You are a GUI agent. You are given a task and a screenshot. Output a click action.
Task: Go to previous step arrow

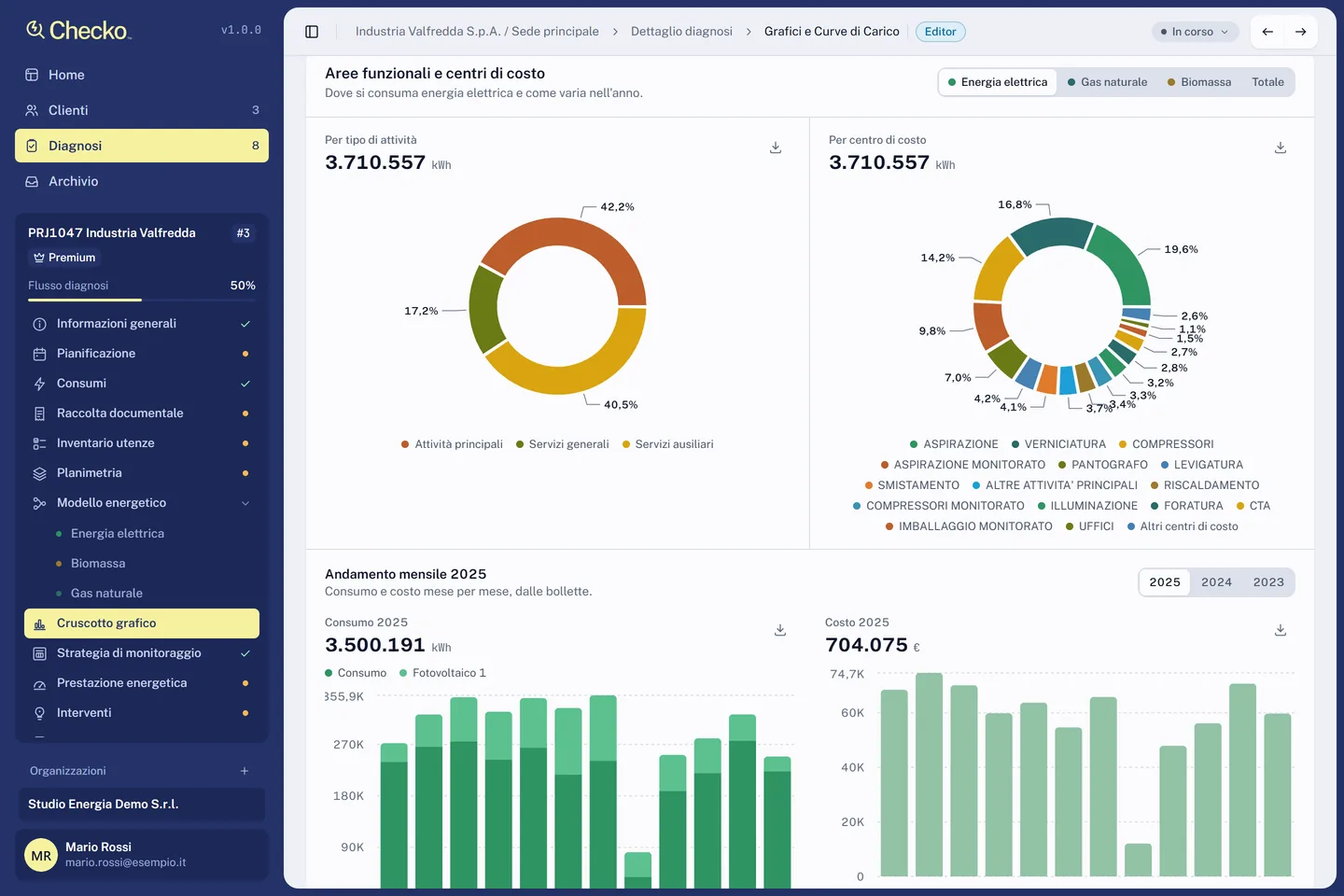click(1267, 32)
